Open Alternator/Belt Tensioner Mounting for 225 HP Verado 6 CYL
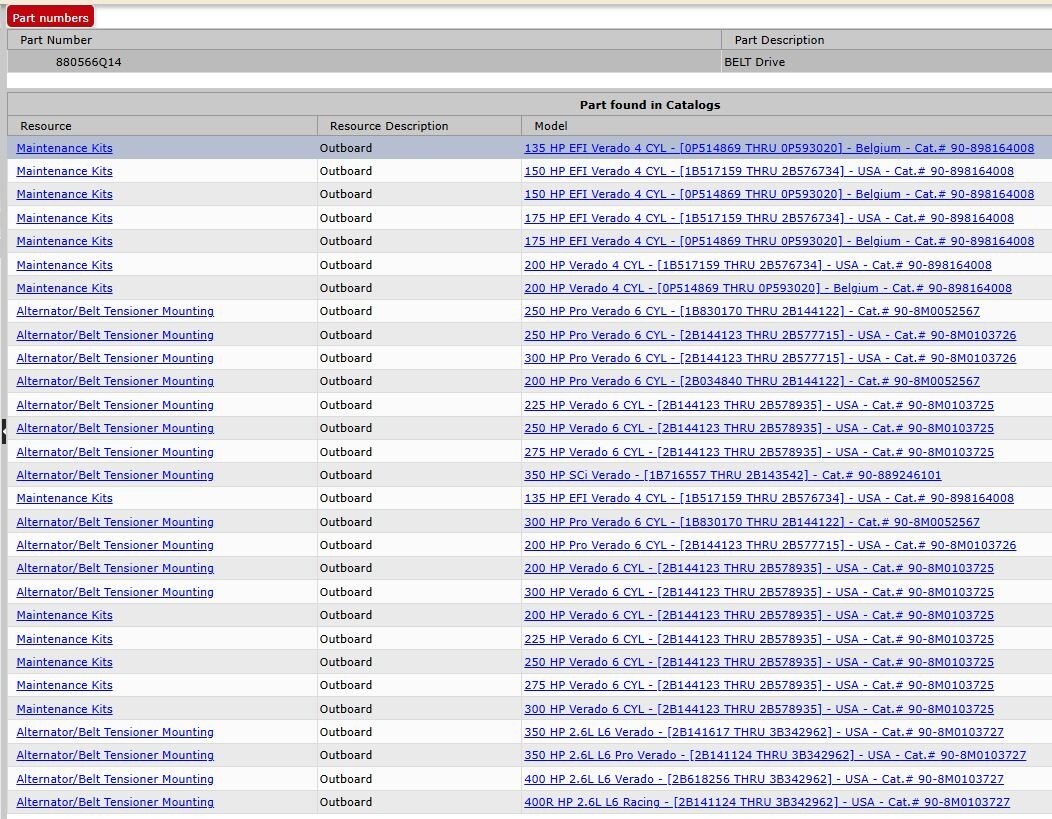This screenshot has height=819, width=1052. click(x=115, y=404)
